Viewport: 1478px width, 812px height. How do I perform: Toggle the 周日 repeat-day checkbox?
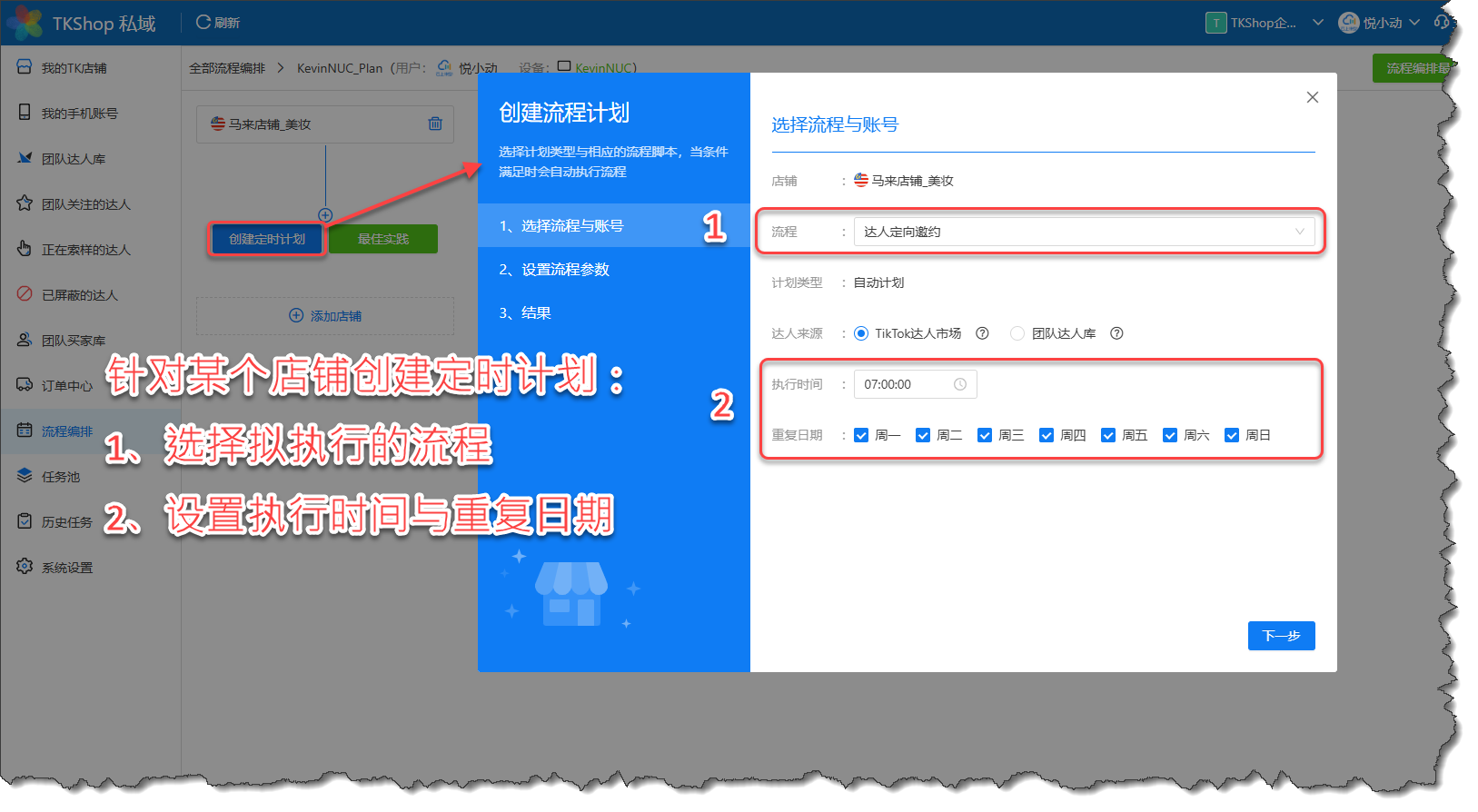tap(1232, 435)
